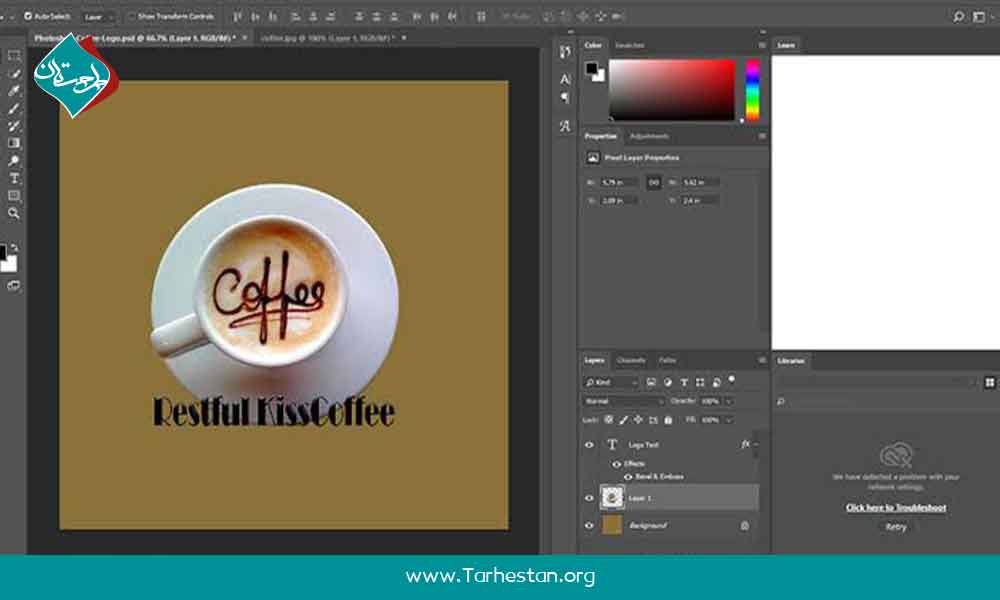Enable the Show Transform Controls checkbox
The height and width of the screenshot is (600, 1000).
[x=132, y=16]
